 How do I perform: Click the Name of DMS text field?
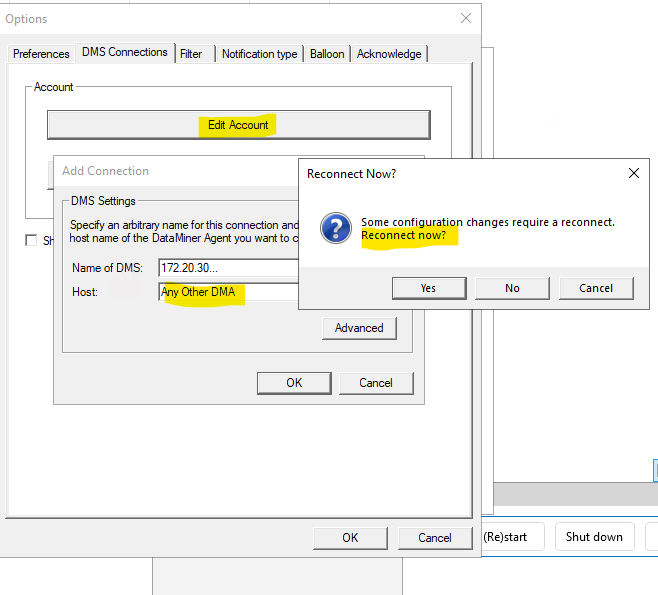pos(228,268)
